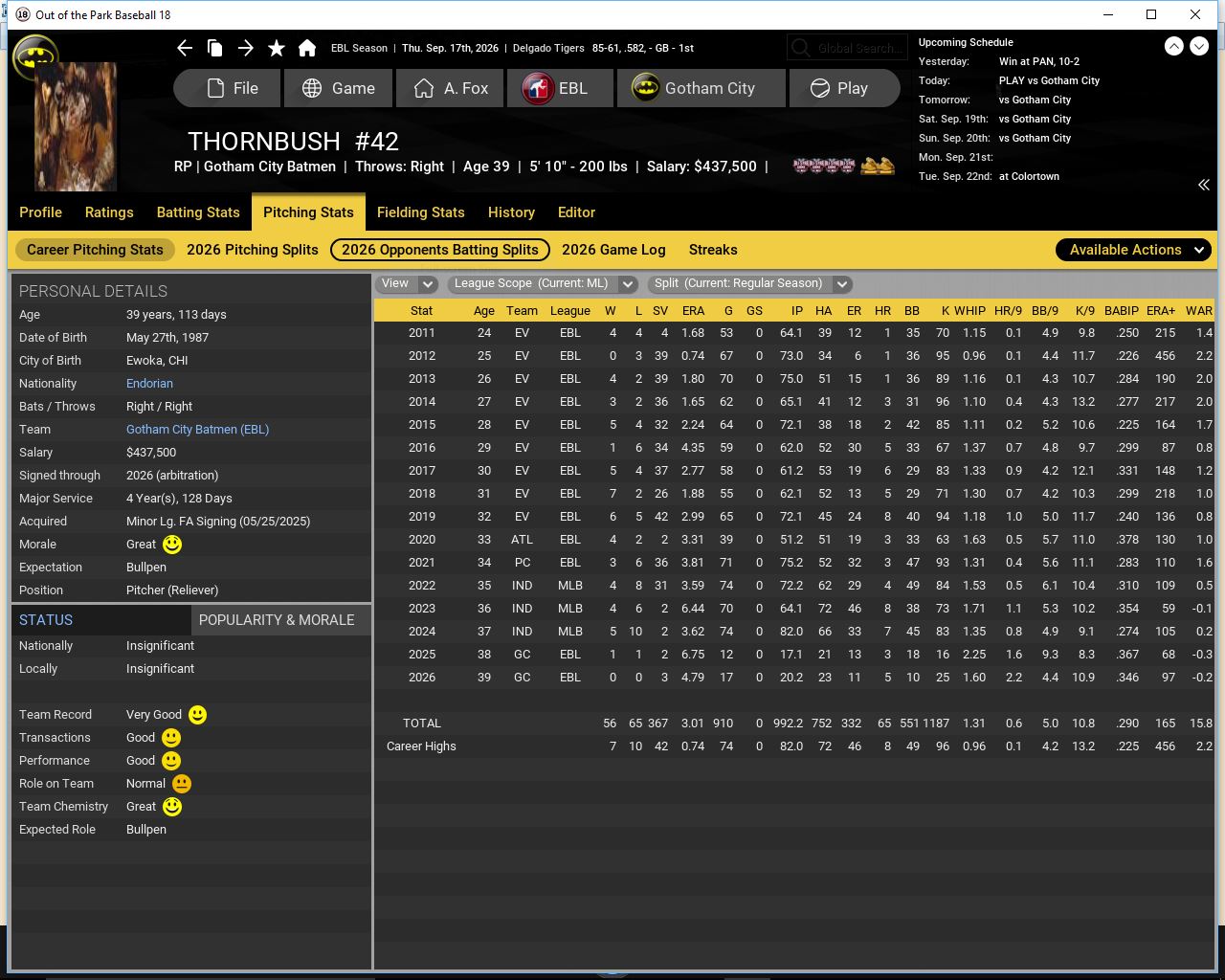Click the Morale Great smiley icon
This screenshot has height=980, width=1225.
pyautogui.click(x=172, y=545)
